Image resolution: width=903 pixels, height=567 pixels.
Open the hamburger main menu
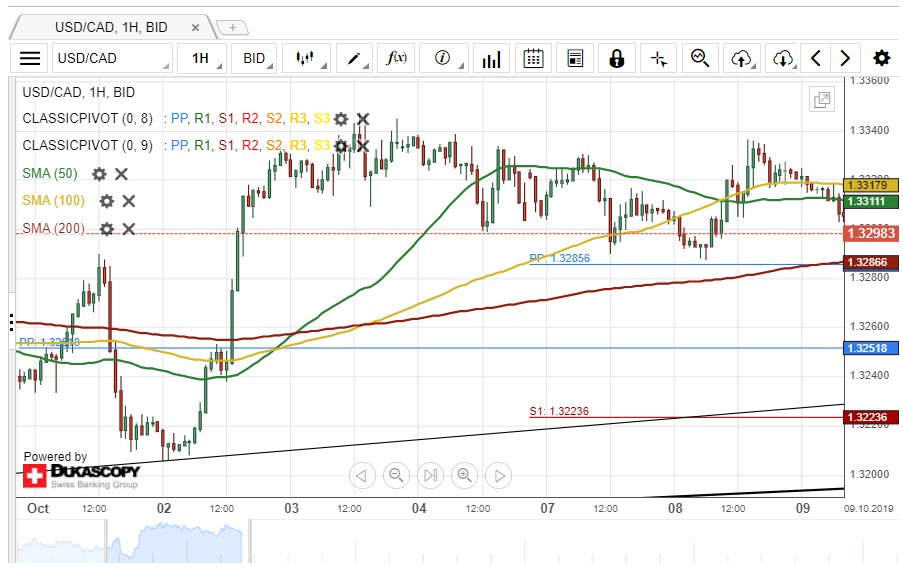31,58
